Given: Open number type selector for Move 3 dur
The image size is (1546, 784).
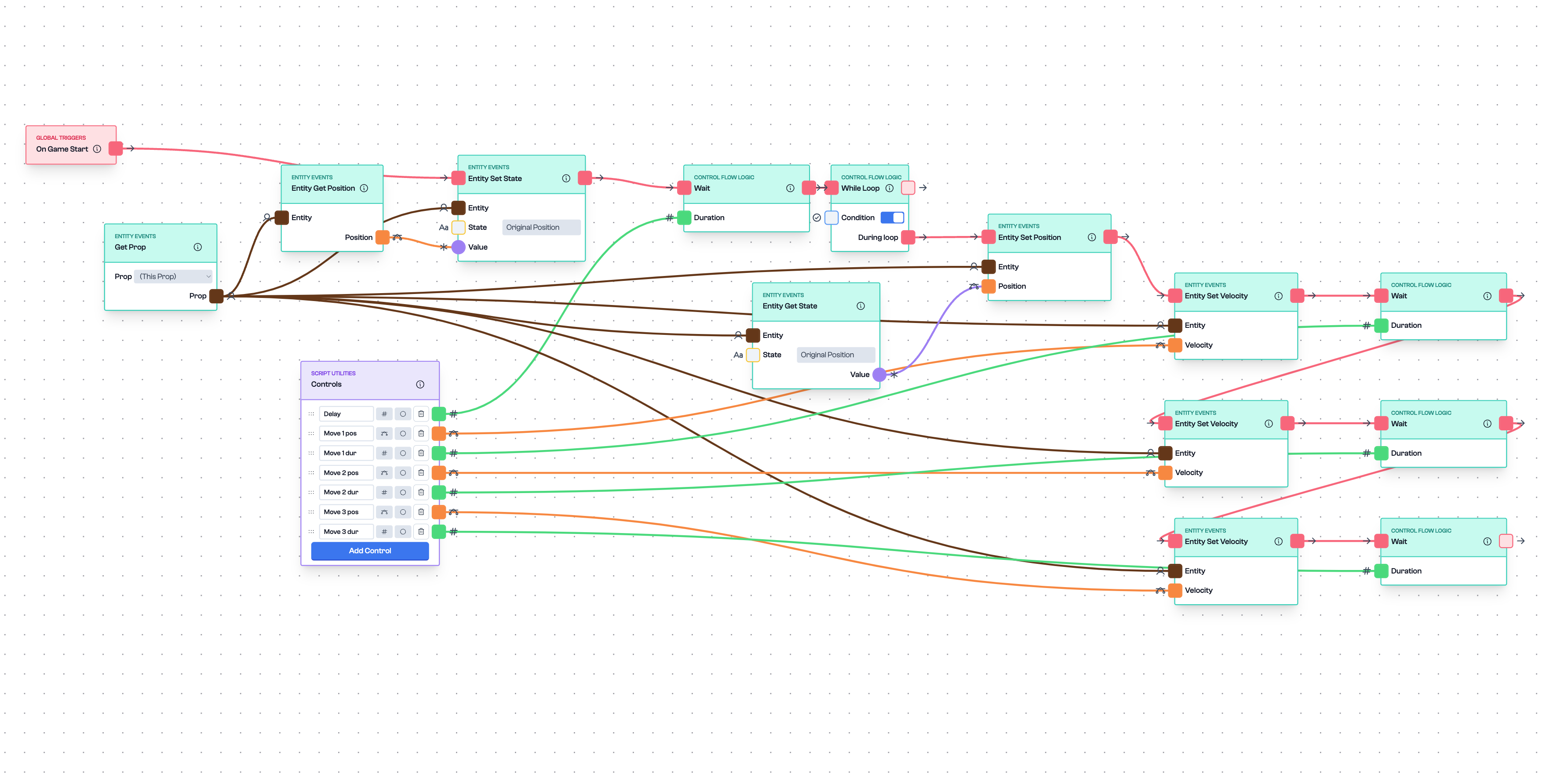Looking at the screenshot, I should click(x=384, y=531).
